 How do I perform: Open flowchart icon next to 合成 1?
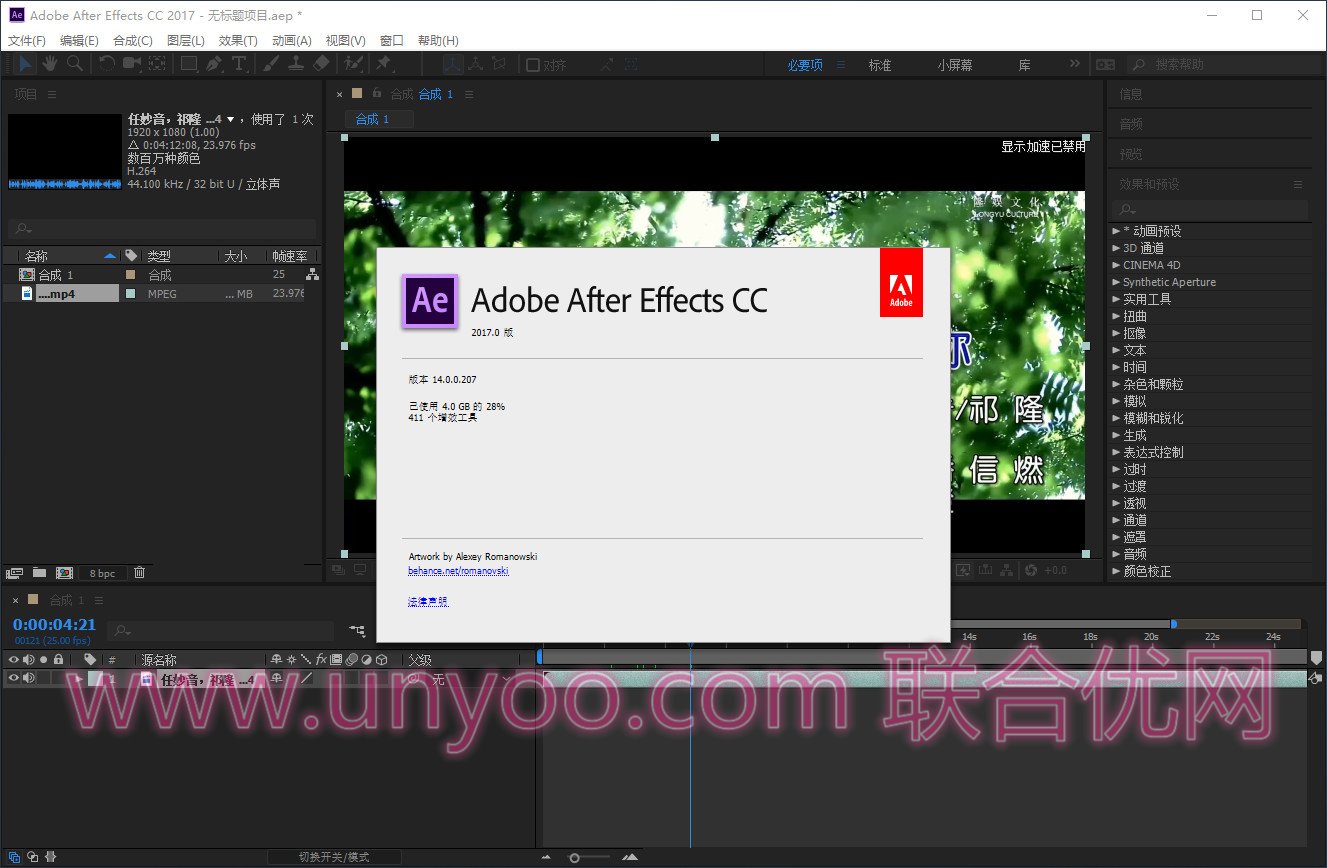click(x=312, y=274)
